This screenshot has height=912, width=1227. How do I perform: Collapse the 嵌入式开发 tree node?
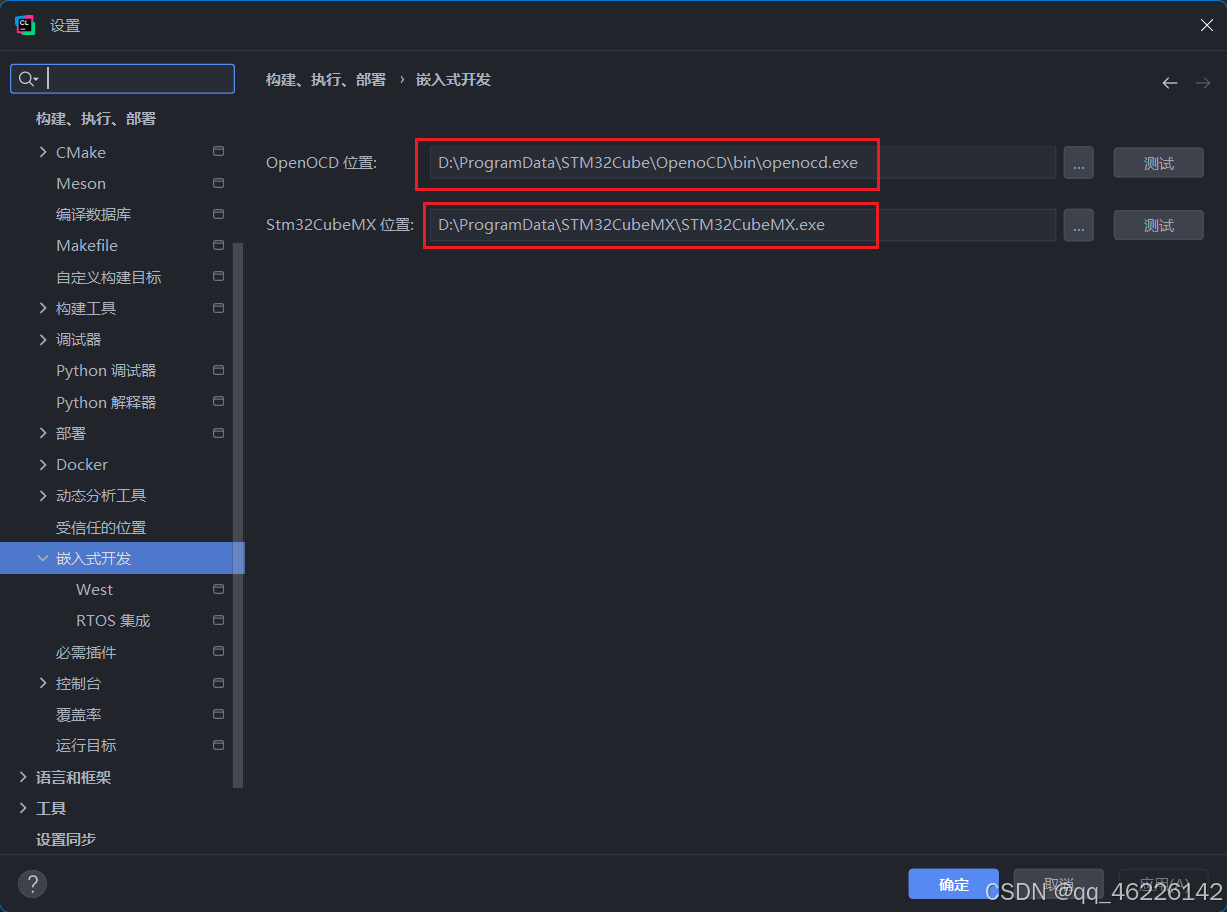[43, 558]
